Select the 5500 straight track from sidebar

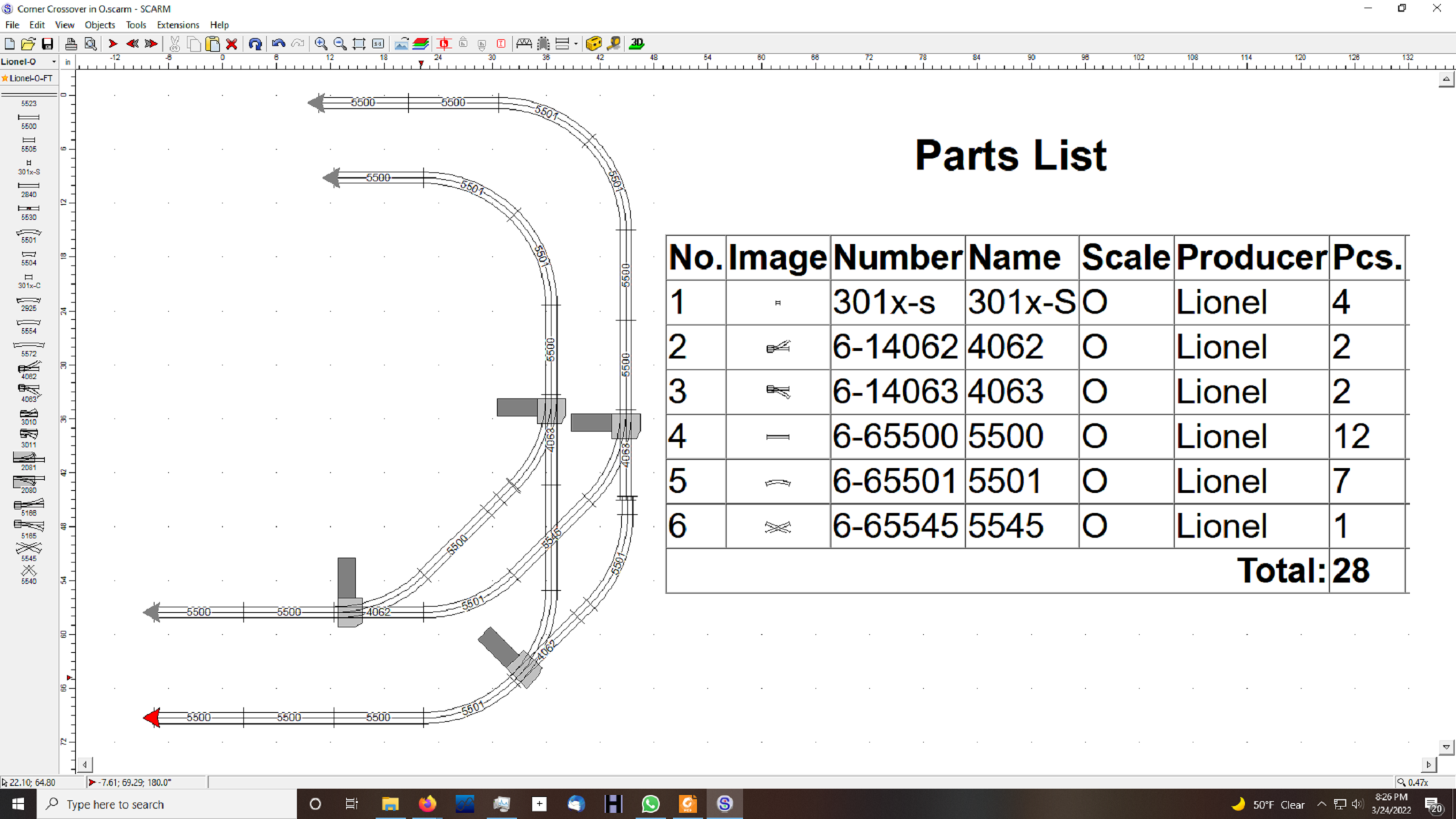pos(29,119)
